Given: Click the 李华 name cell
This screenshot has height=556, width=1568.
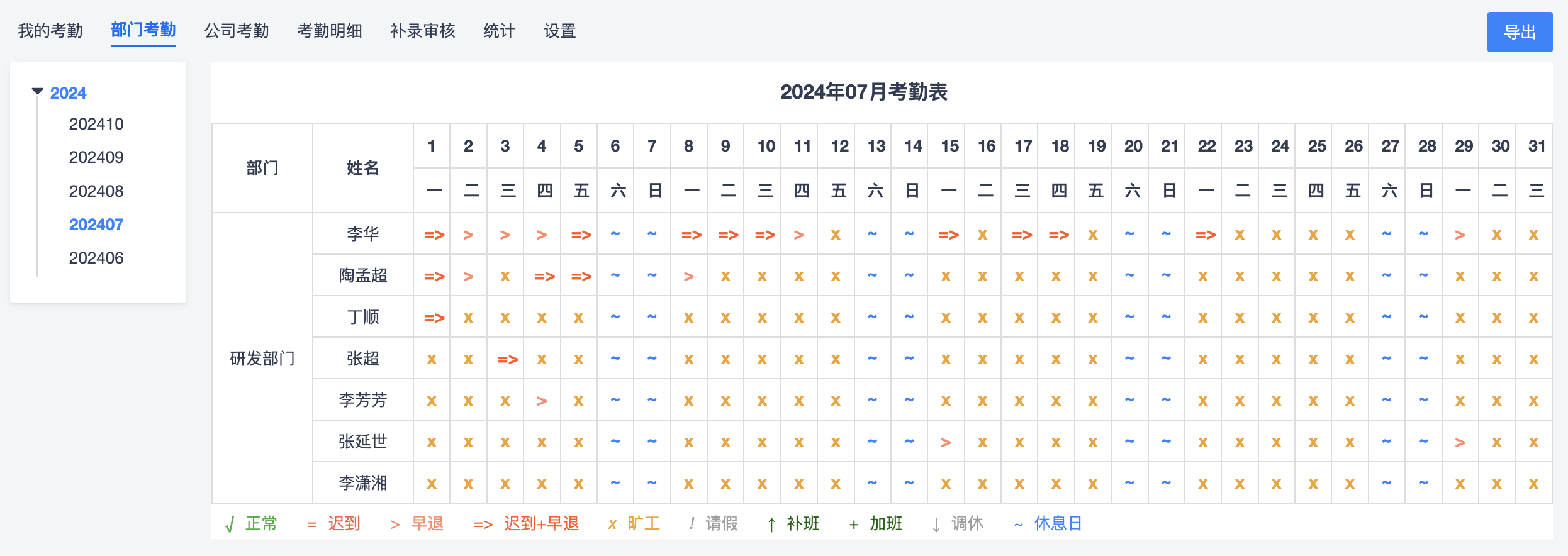Looking at the screenshot, I should click(363, 234).
